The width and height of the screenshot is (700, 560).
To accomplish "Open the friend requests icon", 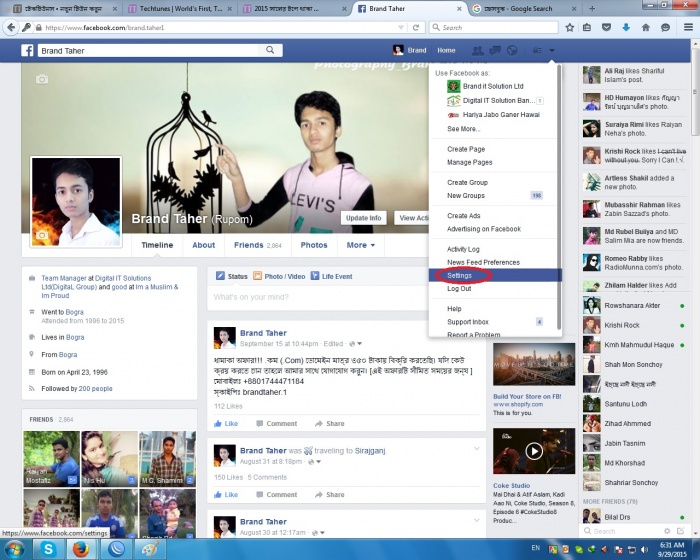I will pyautogui.click(x=477, y=50).
